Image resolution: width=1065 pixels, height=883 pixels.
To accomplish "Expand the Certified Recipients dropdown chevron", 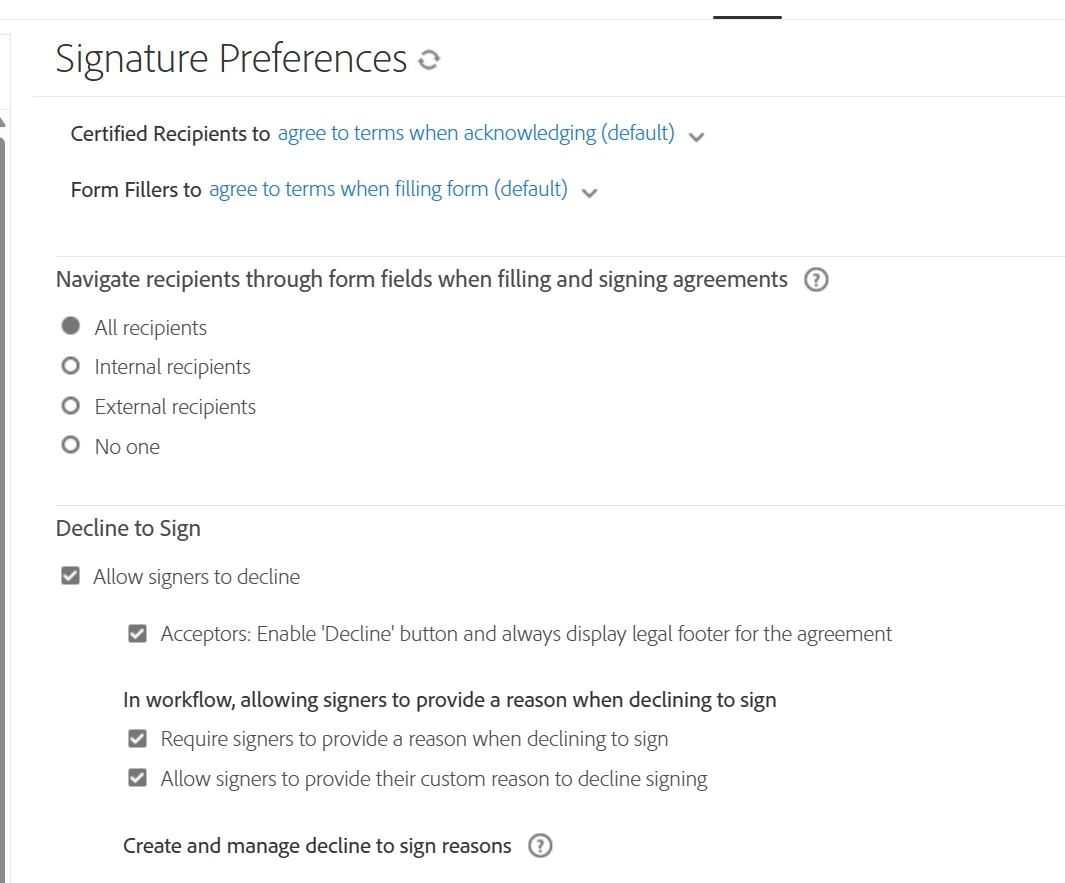I will pyautogui.click(x=697, y=137).
